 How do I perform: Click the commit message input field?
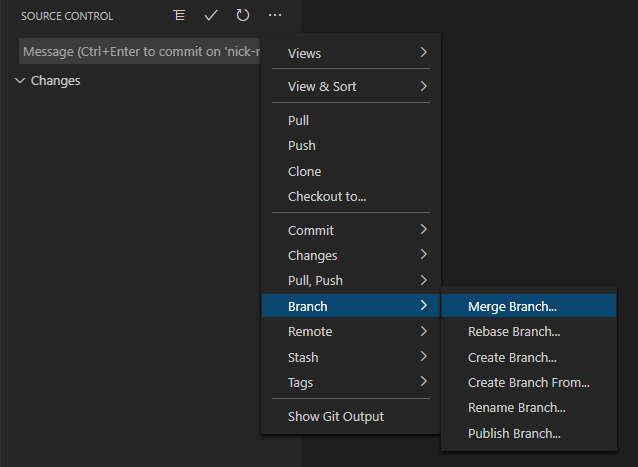pos(140,51)
